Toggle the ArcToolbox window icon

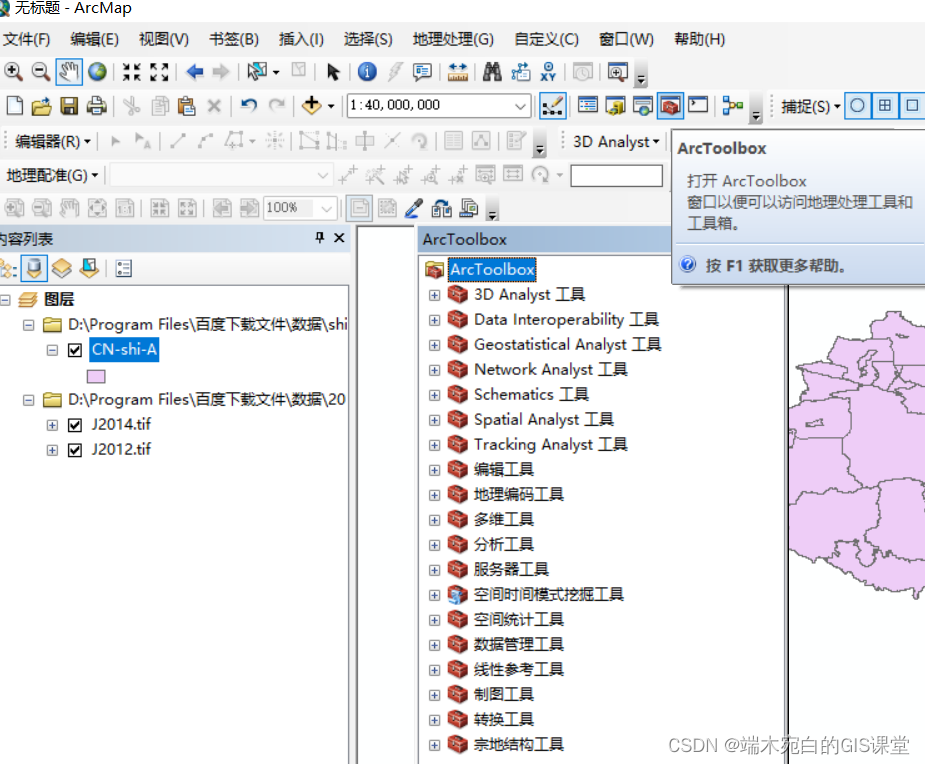point(671,106)
